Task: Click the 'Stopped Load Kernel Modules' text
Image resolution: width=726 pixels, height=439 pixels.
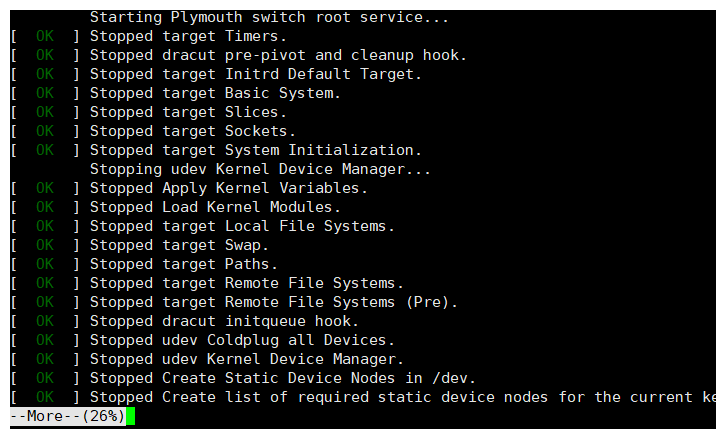Action: (215, 207)
